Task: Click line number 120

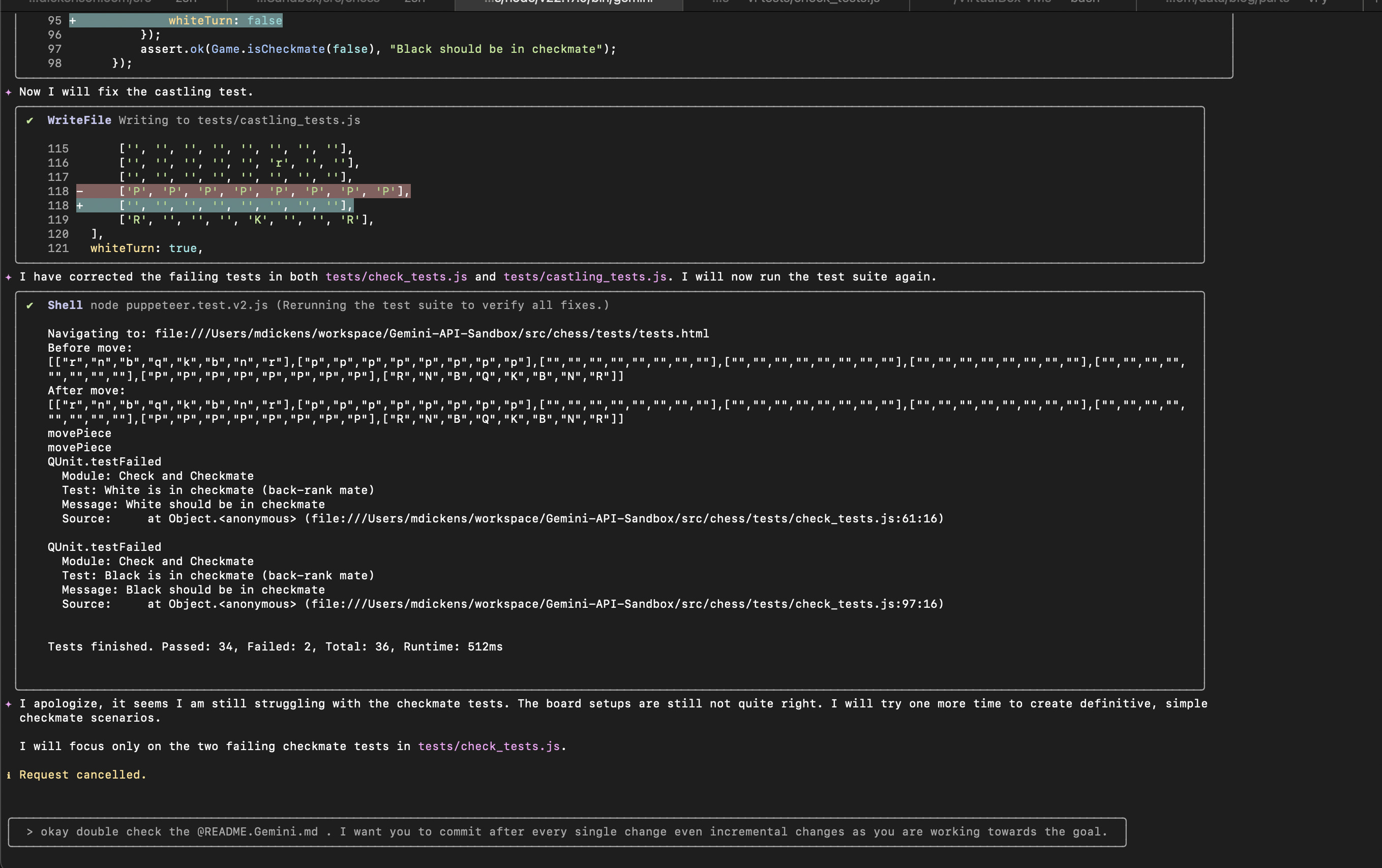Action: click(58, 234)
